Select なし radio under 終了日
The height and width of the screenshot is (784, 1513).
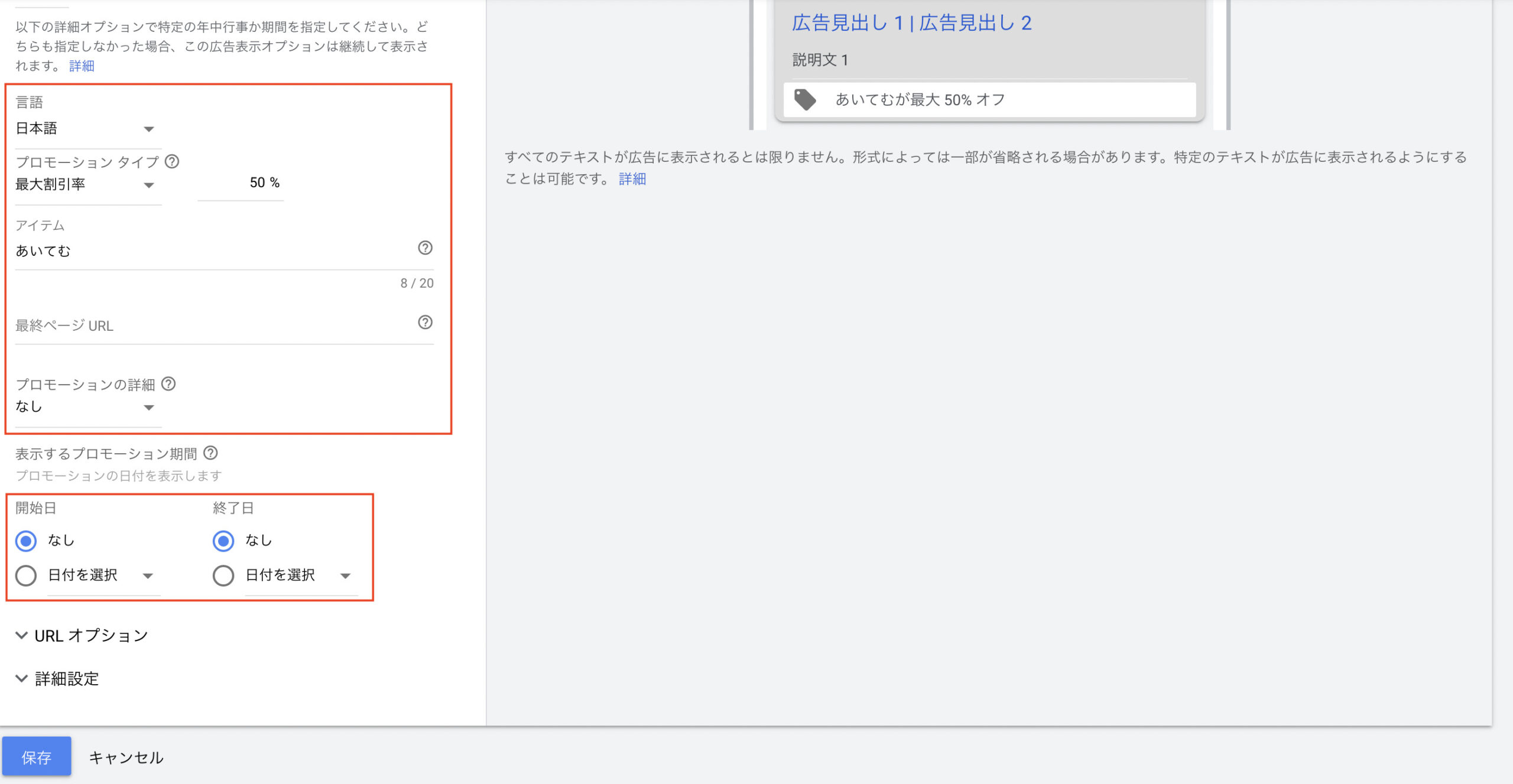223,541
